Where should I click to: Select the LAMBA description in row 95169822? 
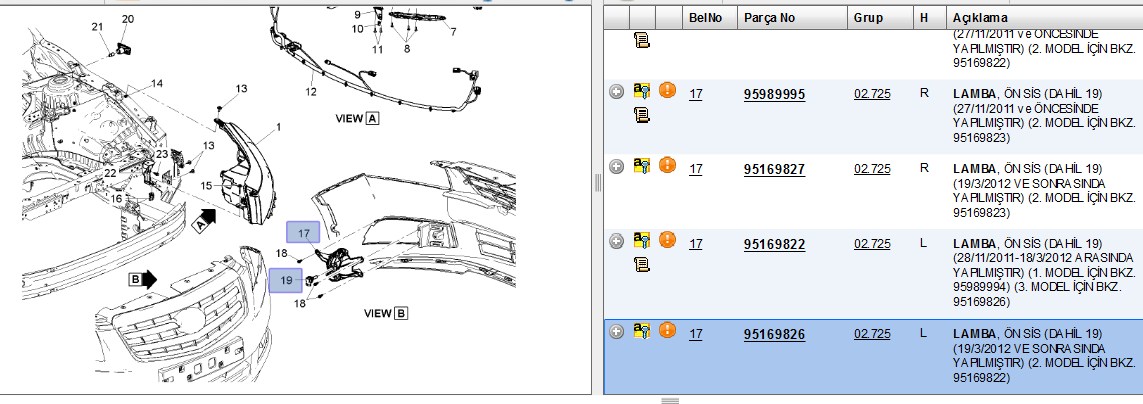pyautogui.click(x=1044, y=273)
